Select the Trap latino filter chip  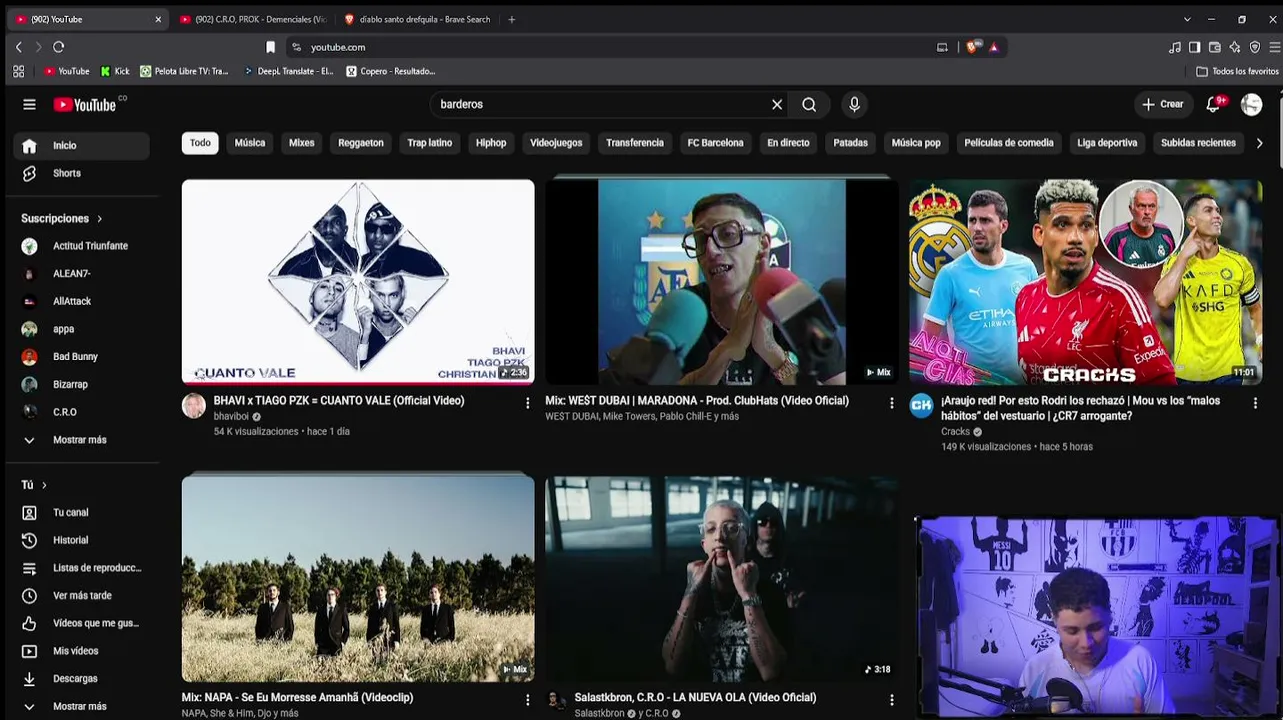[430, 143]
